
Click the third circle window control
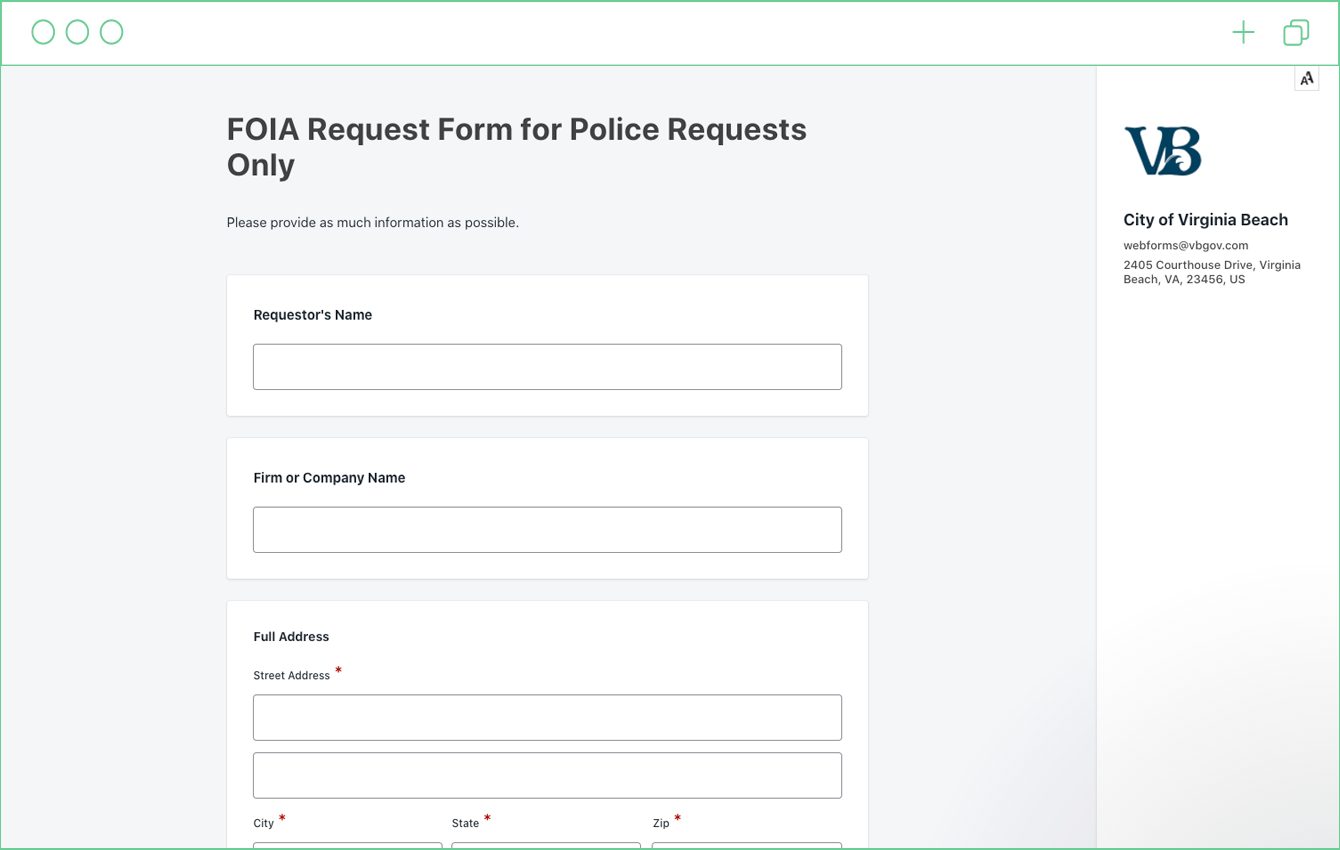coord(111,33)
